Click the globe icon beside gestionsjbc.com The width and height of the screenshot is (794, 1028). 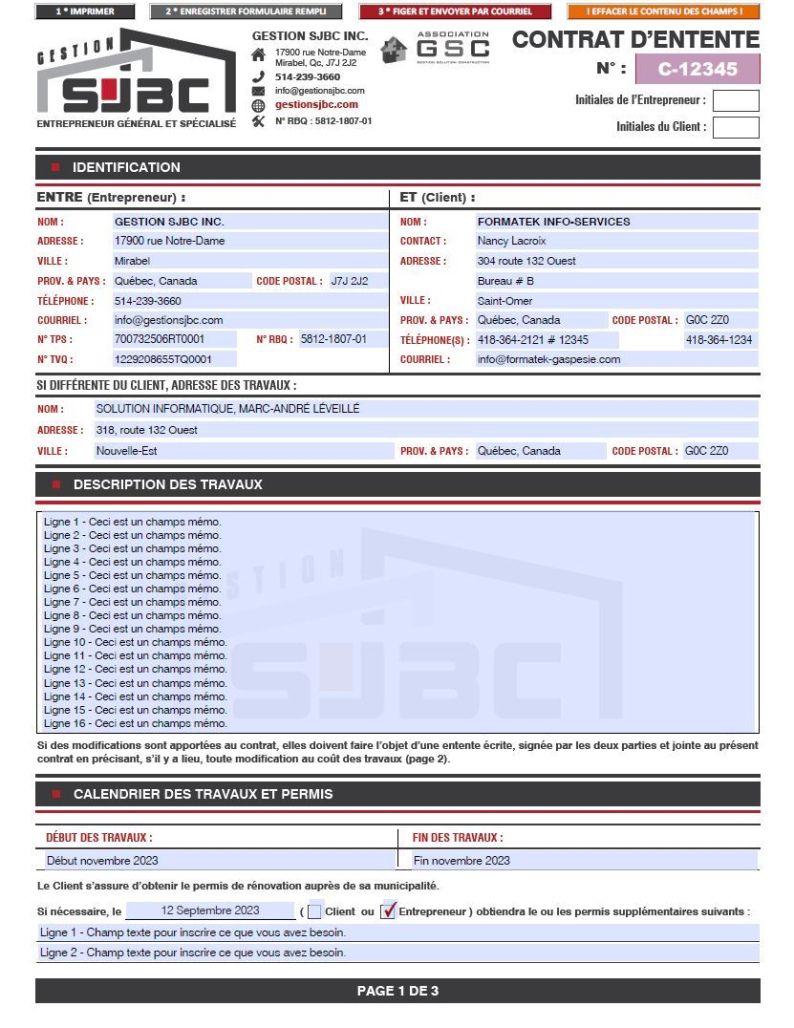(258, 105)
